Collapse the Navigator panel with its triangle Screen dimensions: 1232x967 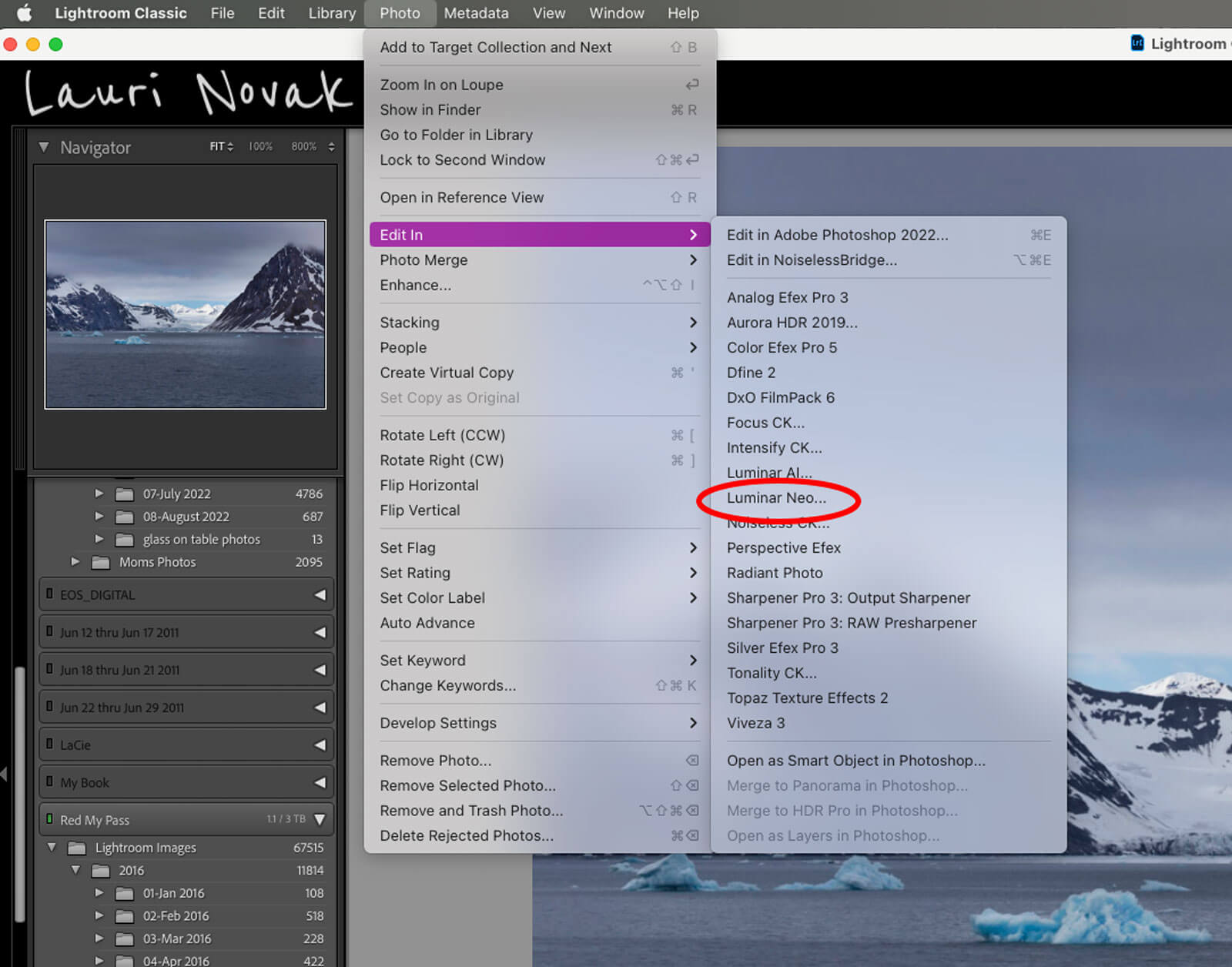(44, 147)
